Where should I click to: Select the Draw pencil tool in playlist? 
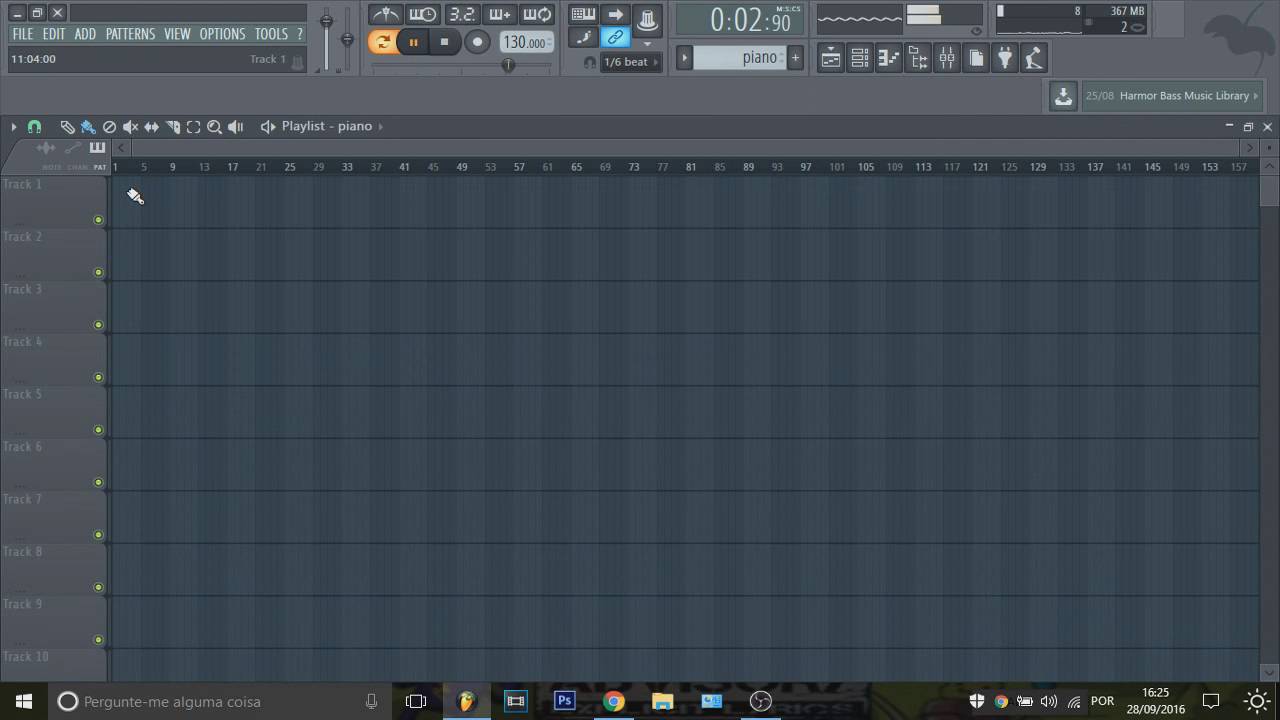click(x=67, y=127)
